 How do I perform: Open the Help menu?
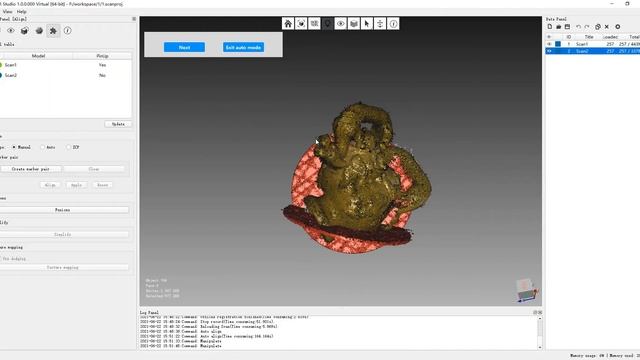(22, 12)
